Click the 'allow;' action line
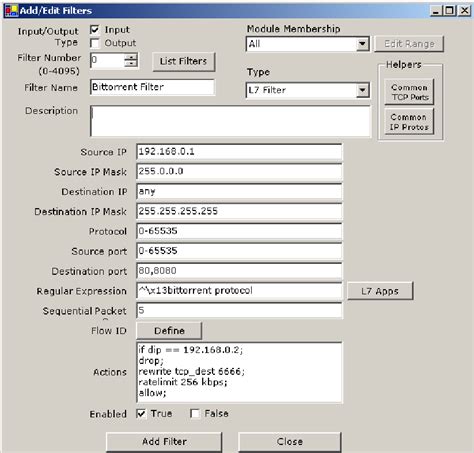 click(x=152, y=393)
